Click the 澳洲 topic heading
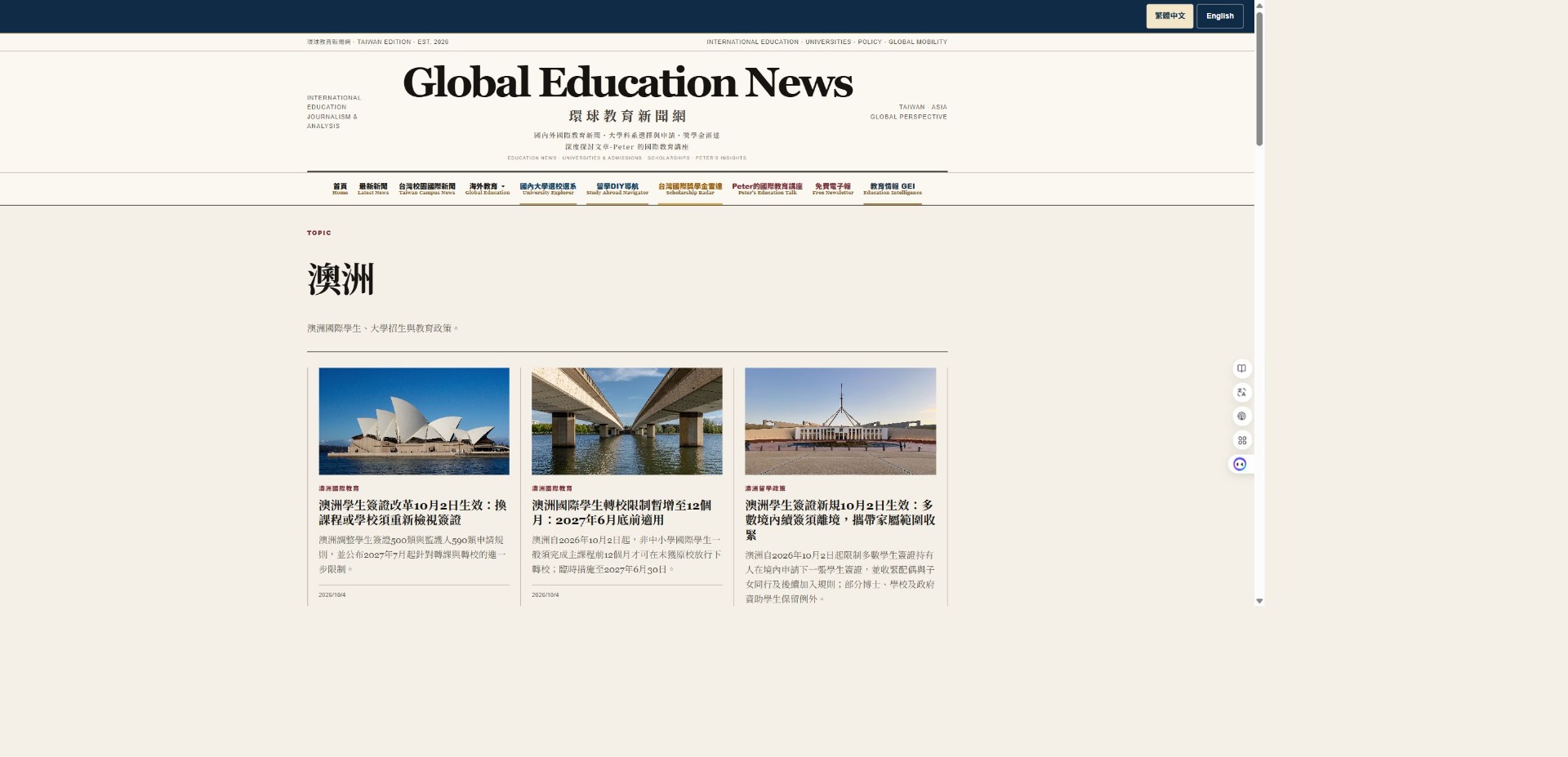 tap(341, 279)
